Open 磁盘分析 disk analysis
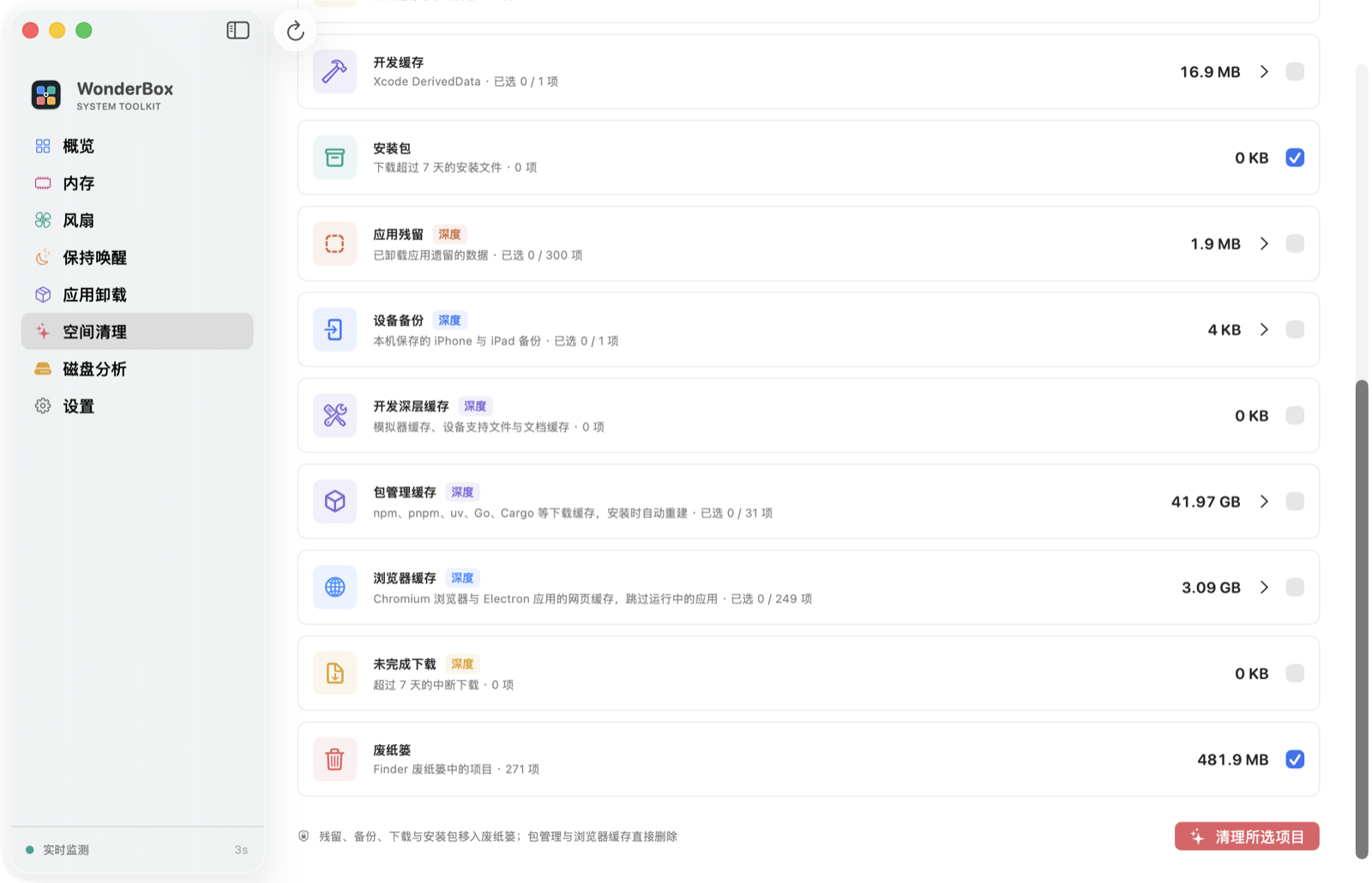This screenshot has height=883, width=1372. point(137,369)
